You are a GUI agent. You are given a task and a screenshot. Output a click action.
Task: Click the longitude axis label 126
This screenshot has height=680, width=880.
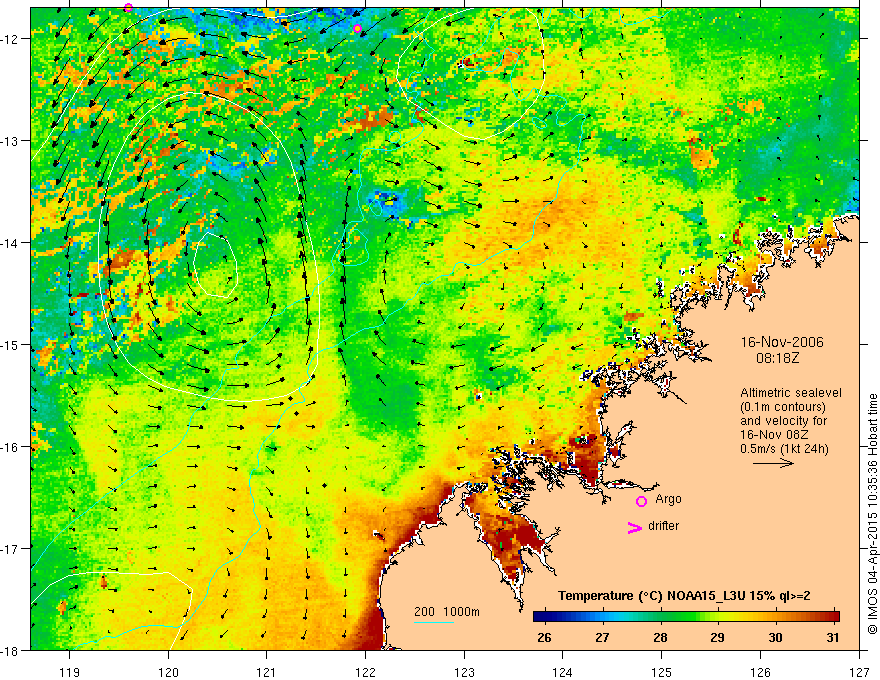pyautogui.click(x=760, y=672)
